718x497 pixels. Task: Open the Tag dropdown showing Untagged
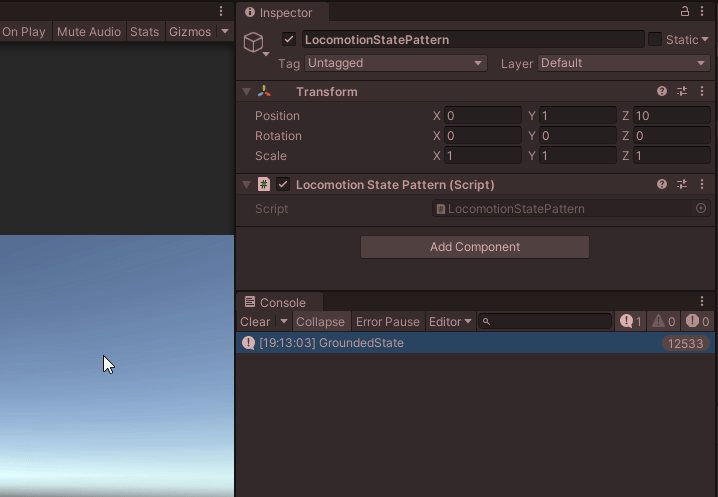[395, 63]
